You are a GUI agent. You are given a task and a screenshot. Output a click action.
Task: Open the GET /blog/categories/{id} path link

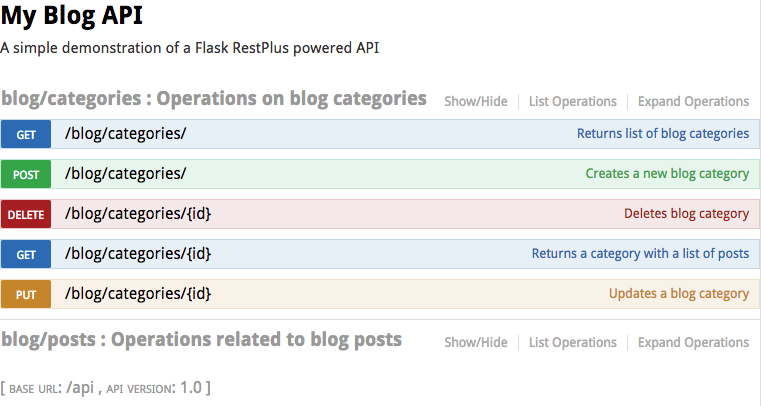click(138, 254)
